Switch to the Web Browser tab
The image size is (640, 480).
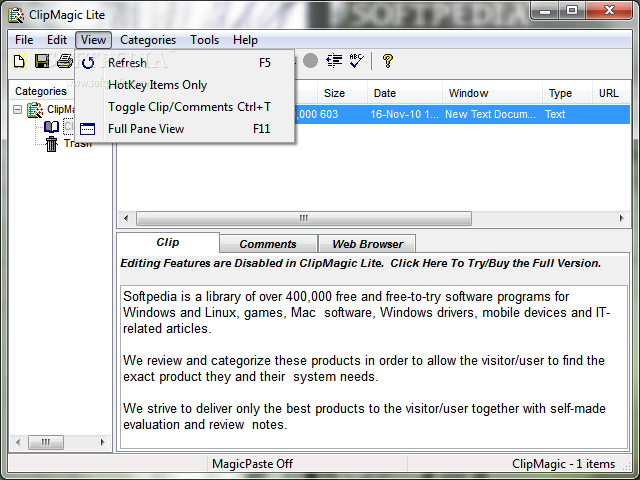367,244
